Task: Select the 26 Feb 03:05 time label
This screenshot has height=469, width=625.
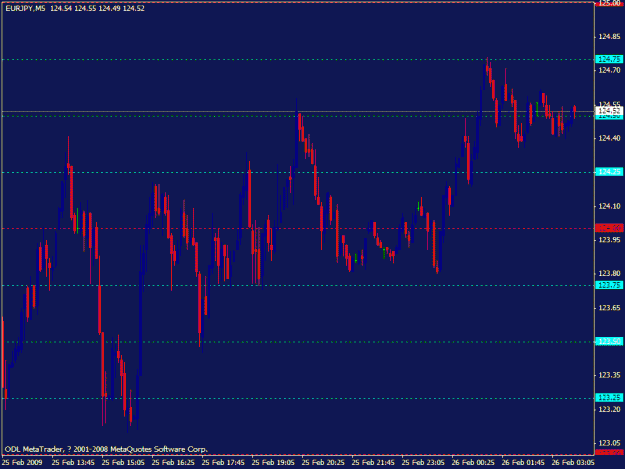Action: tap(573, 462)
